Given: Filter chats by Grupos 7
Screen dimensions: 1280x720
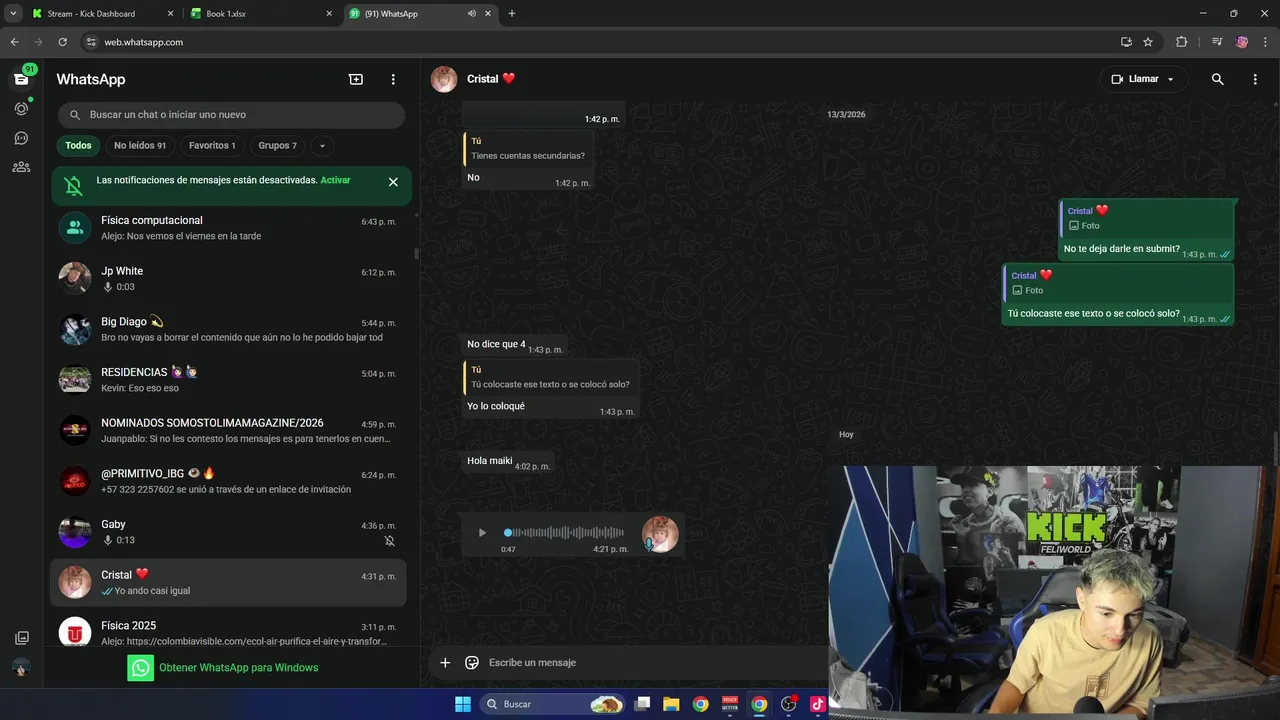Looking at the screenshot, I should (277, 145).
